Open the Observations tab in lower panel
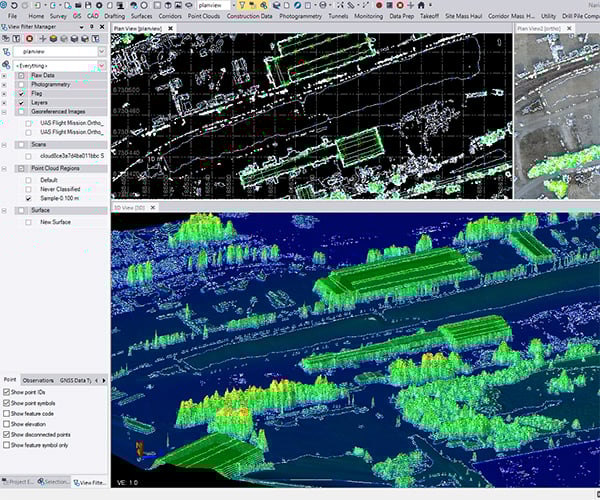The image size is (600, 500). 38,380
